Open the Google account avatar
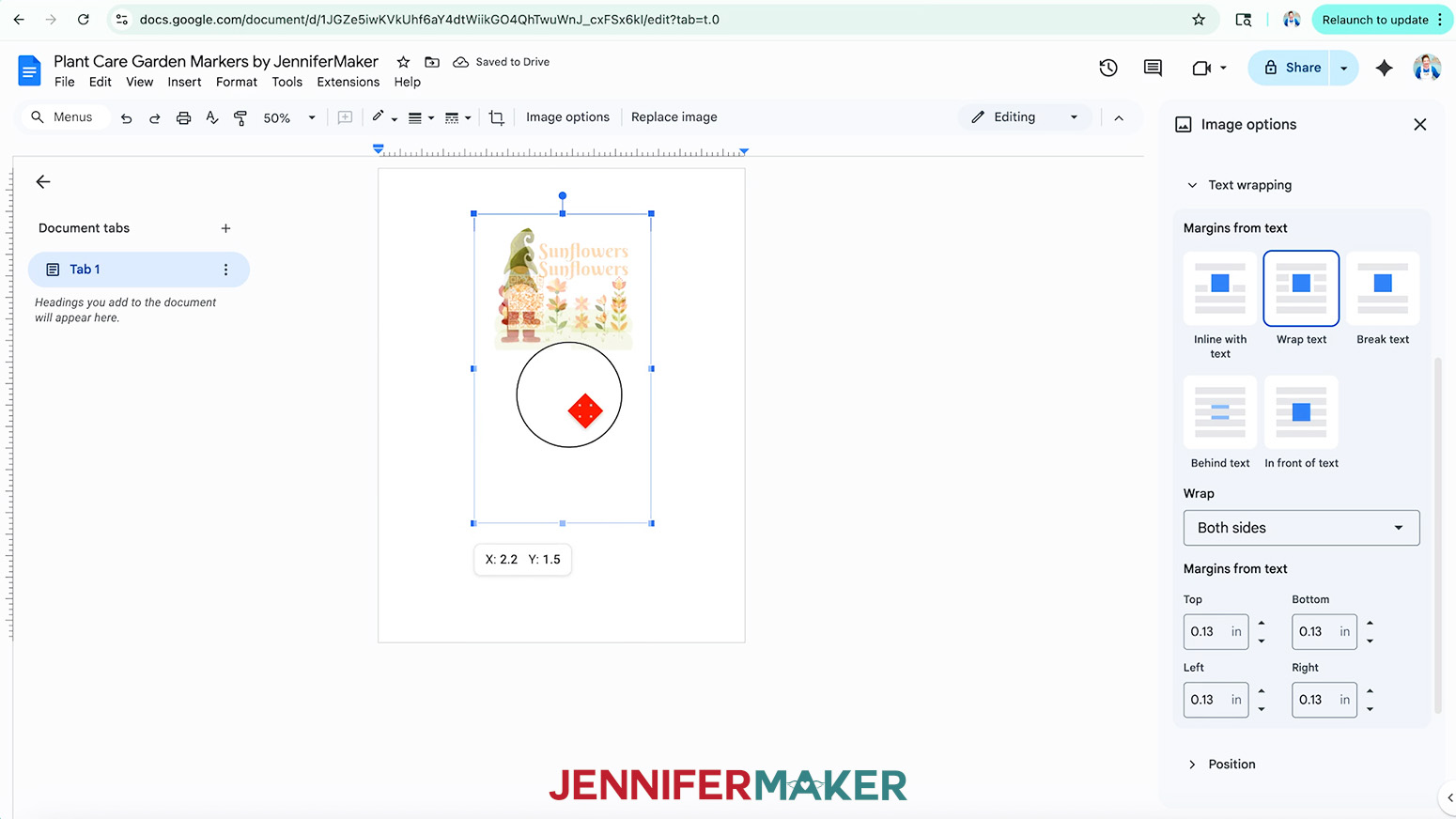Viewport: 1456px width, 819px height. tap(1427, 68)
